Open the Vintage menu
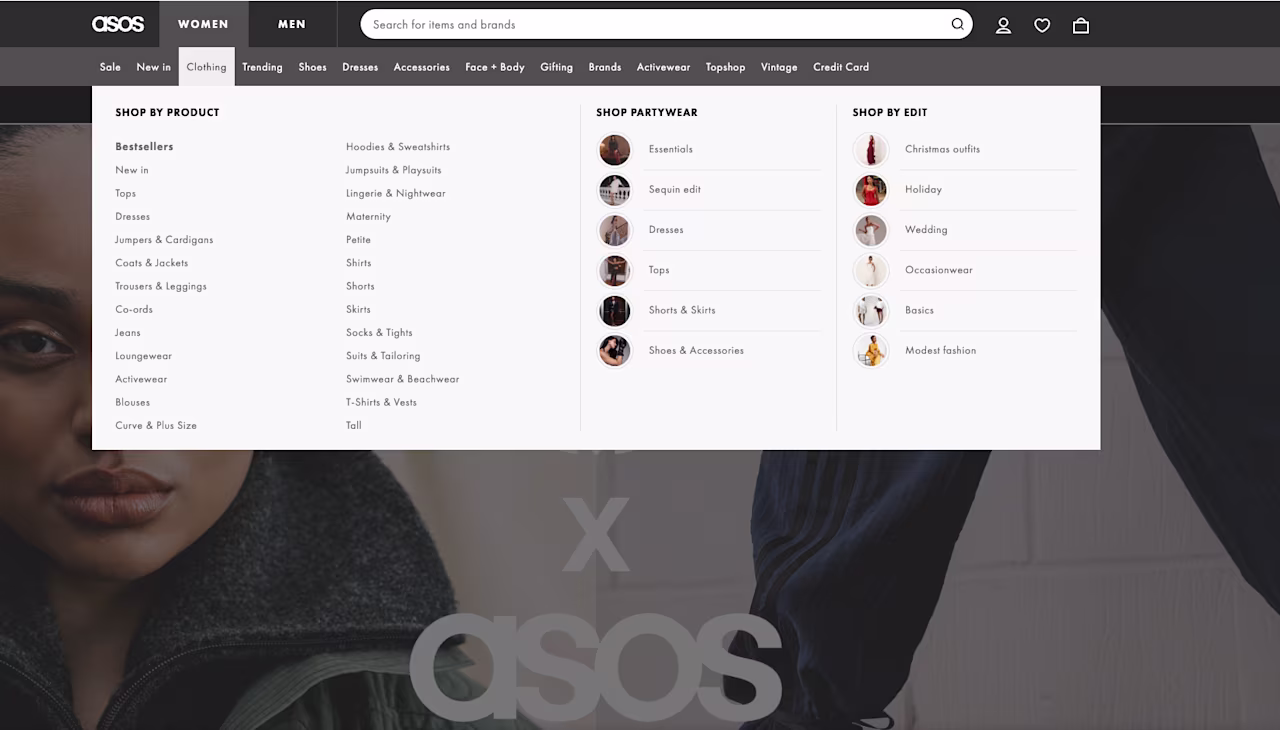The height and width of the screenshot is (730, 1280). pos(779,67)
